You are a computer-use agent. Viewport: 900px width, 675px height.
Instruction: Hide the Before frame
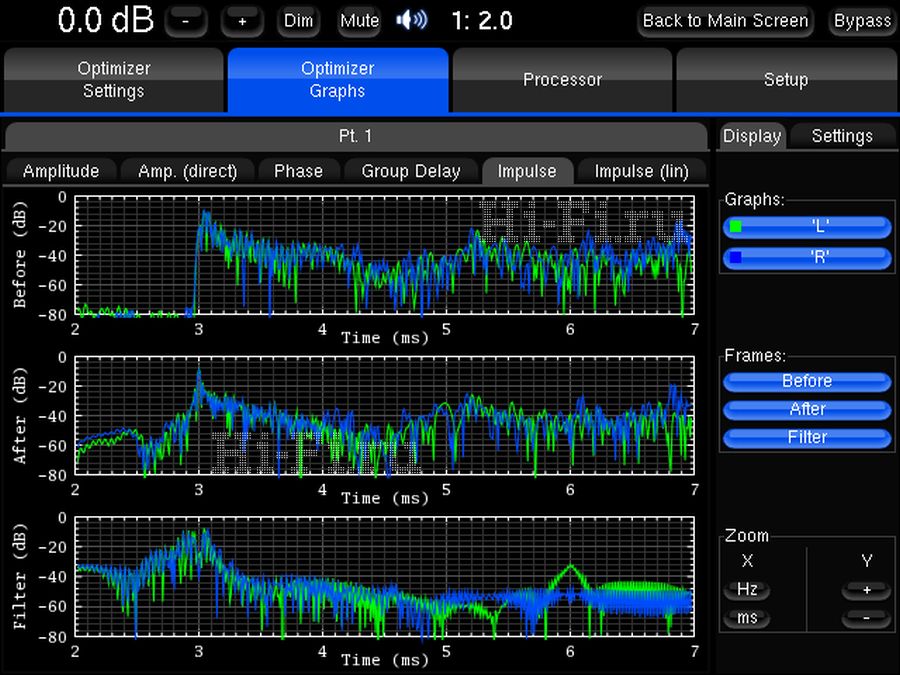807,381
